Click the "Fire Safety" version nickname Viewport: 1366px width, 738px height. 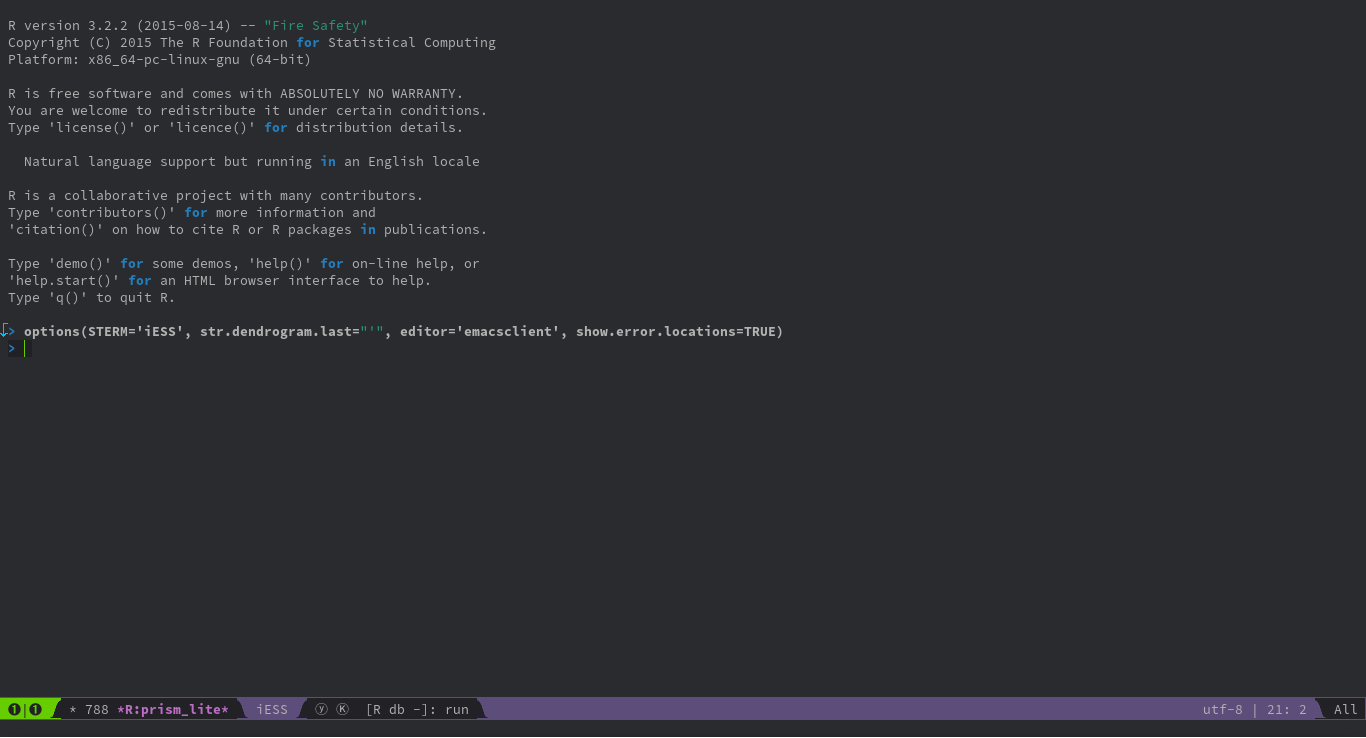(316, 25)
